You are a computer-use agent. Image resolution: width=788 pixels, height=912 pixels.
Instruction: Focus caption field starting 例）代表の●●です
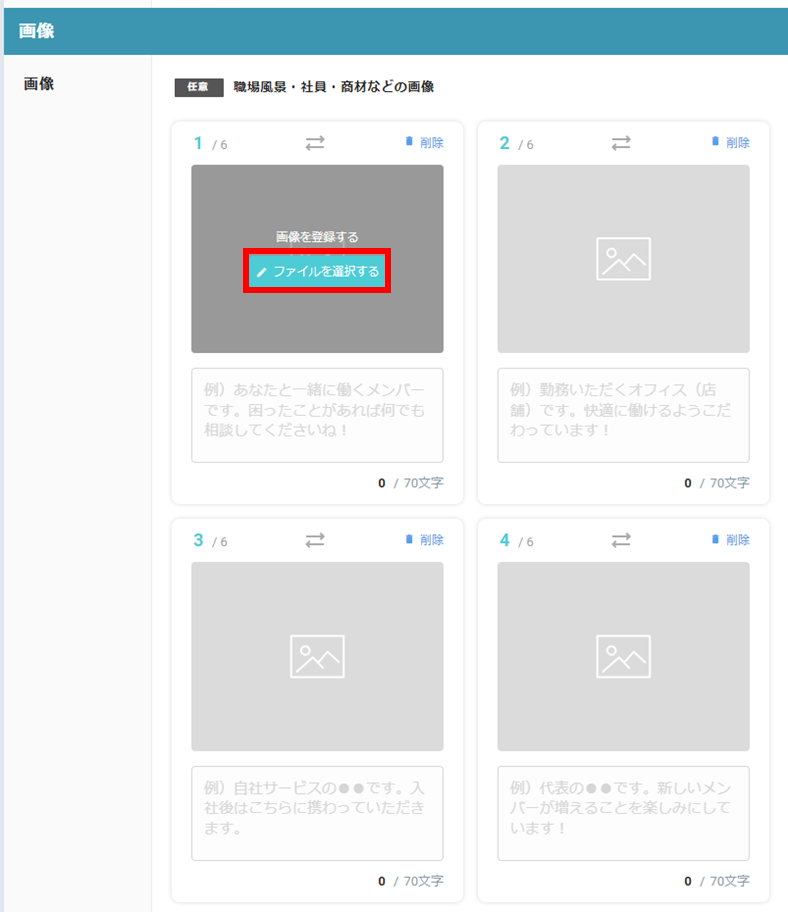[623, 813]
